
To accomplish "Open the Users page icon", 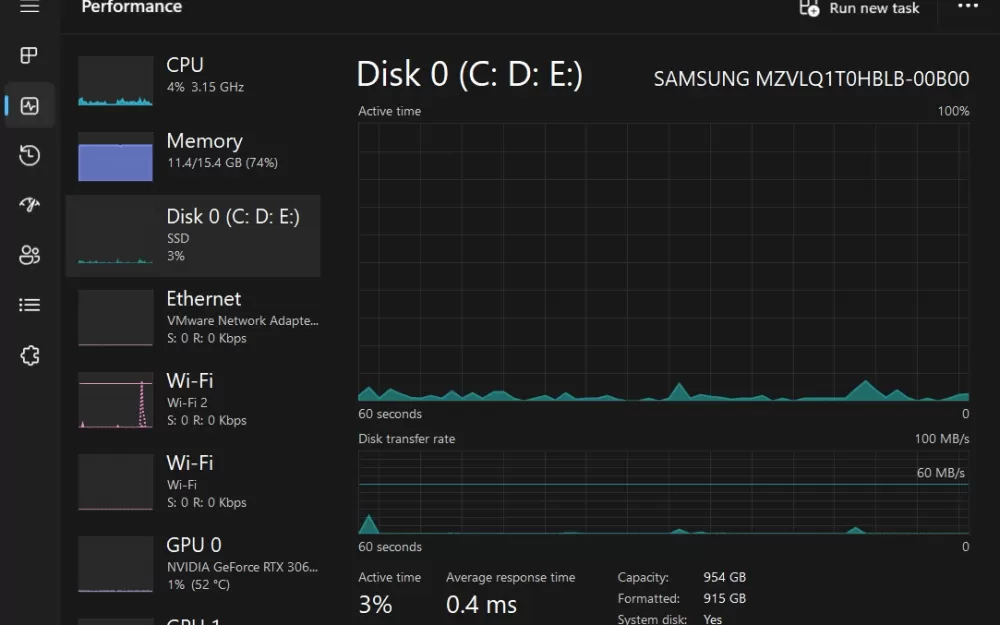I will pos(29,255).
